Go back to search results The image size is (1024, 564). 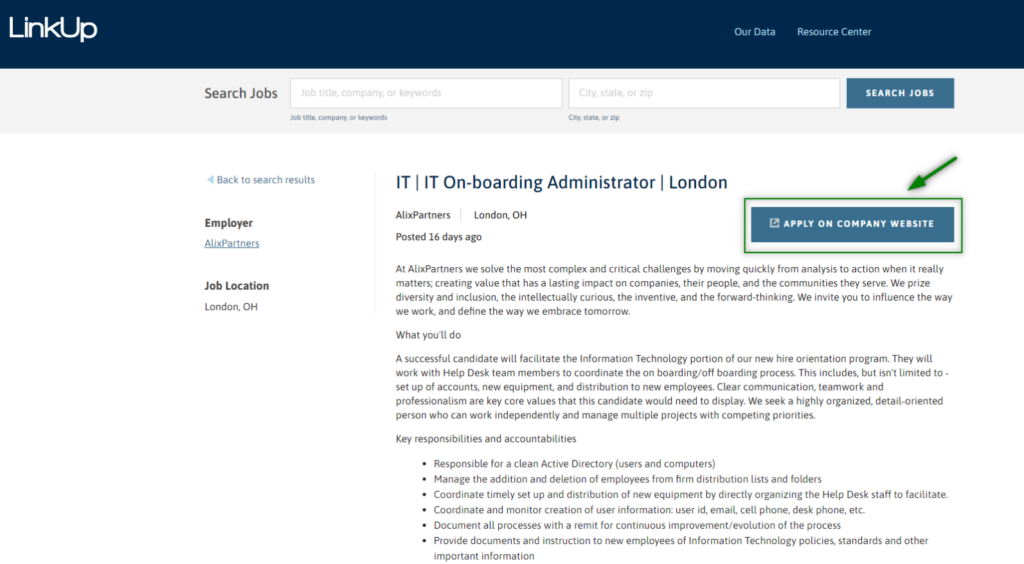click(265, 180)
